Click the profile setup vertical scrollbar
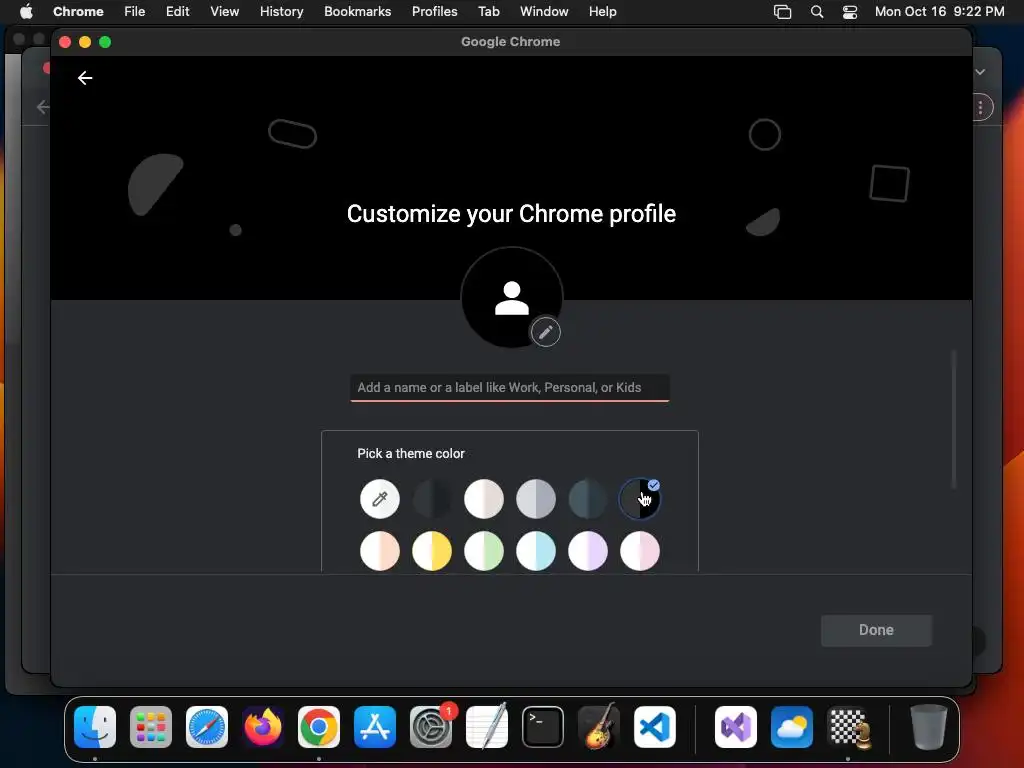Image resolution: width=1024 pixels, height=768 pixels. (953, 419)
